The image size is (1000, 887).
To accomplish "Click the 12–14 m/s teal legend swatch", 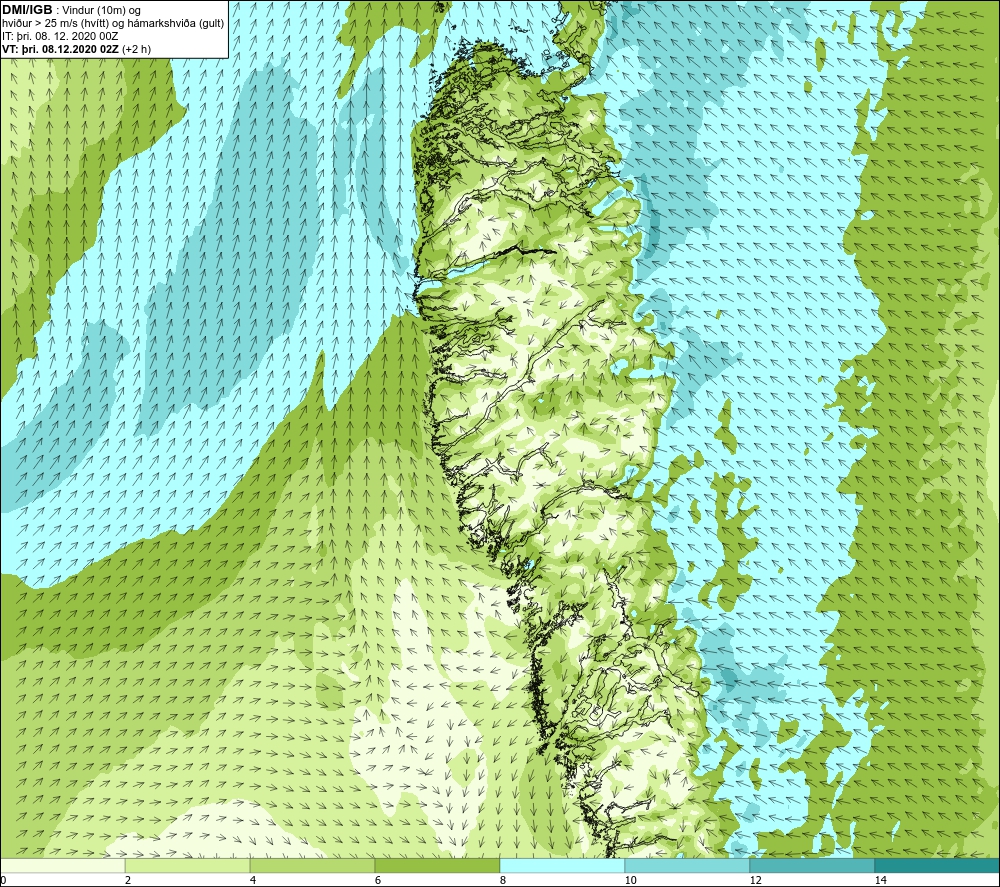I will point(812,865).
